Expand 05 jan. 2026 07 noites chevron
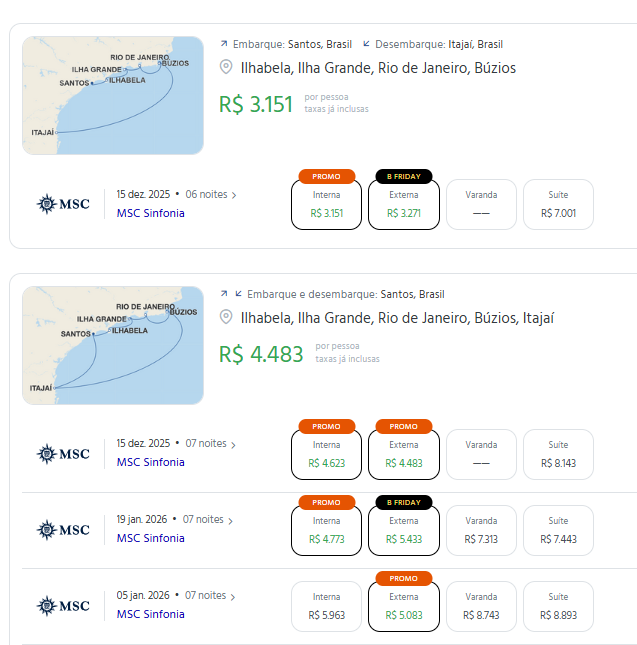The width and height of the screenshot is (637, 645). (x=232, y=597)
